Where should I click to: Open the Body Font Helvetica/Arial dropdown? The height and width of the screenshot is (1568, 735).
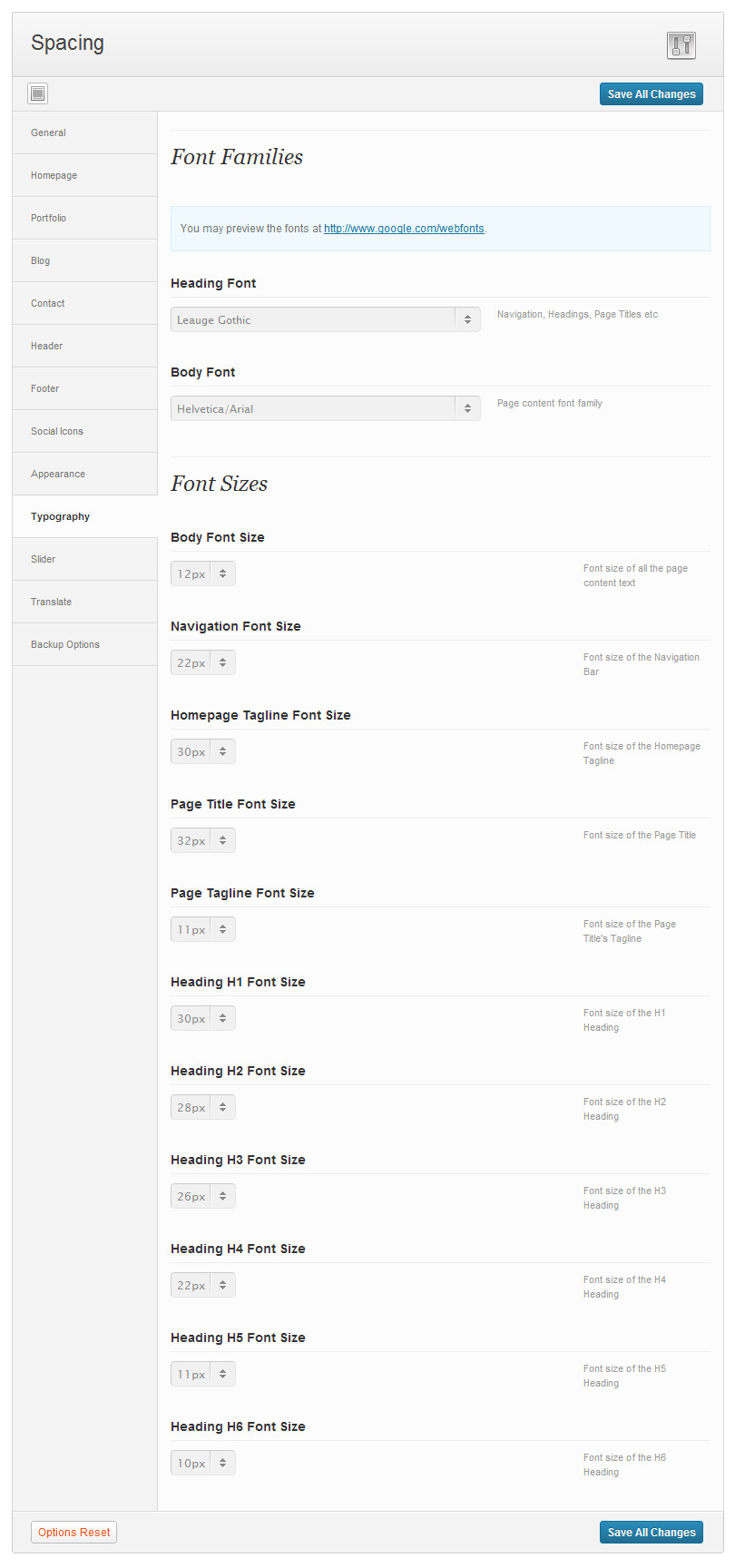pyautogui.click(x=325, y=408)
